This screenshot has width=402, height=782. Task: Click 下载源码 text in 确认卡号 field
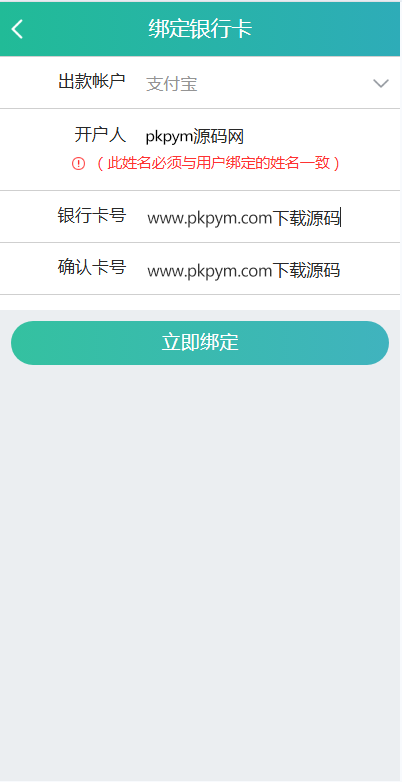pos(306,270)
